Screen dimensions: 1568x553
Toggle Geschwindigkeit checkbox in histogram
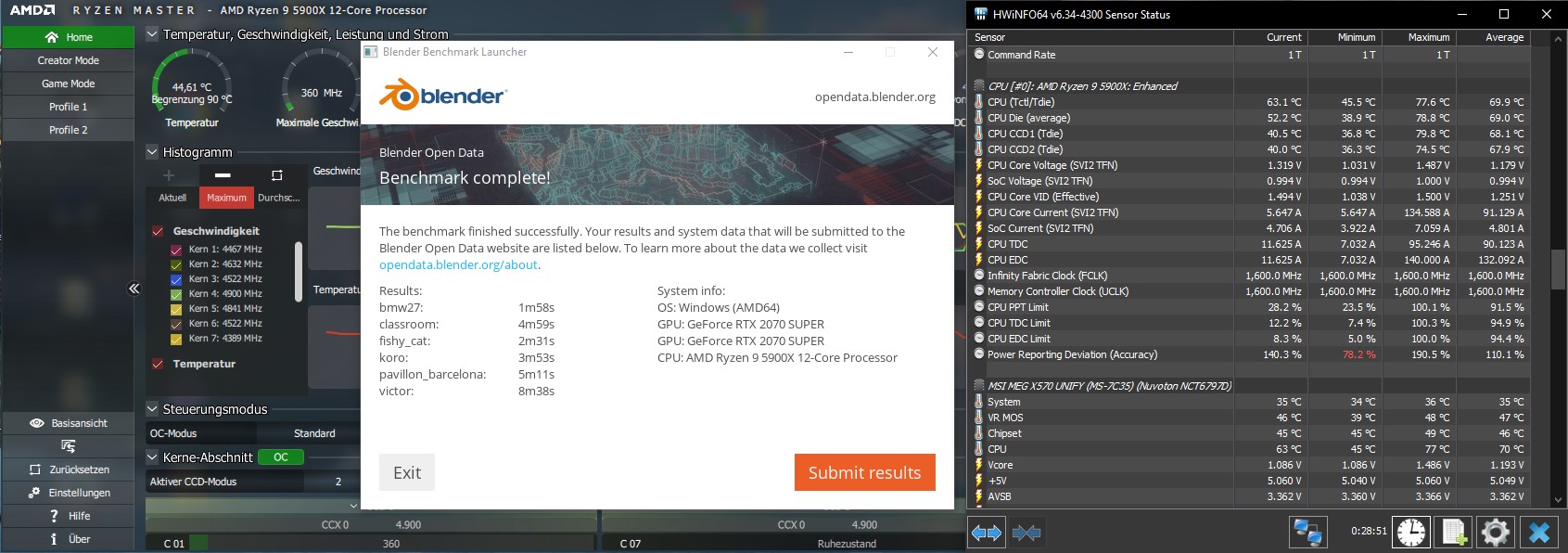click(x=158, y=231)
